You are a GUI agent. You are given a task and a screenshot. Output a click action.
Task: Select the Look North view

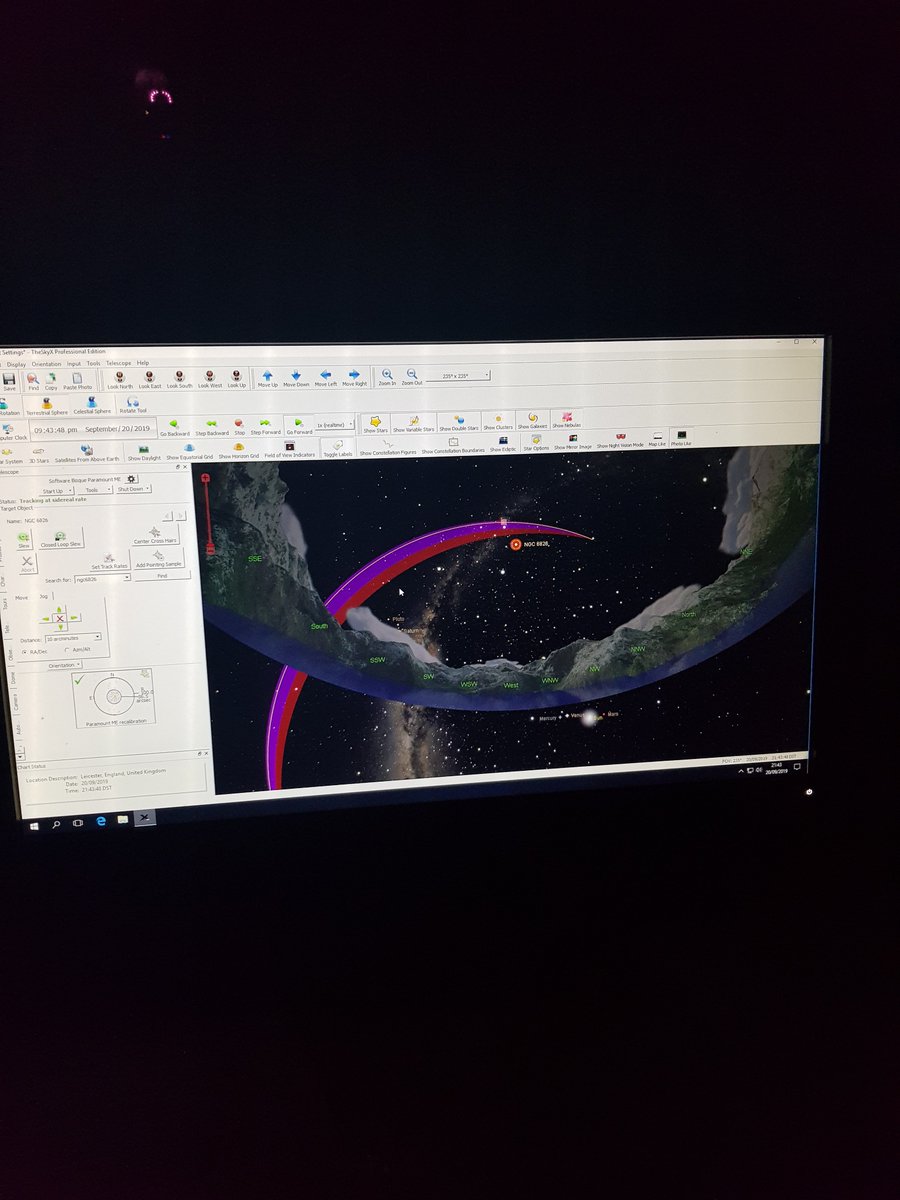(120, 380)
